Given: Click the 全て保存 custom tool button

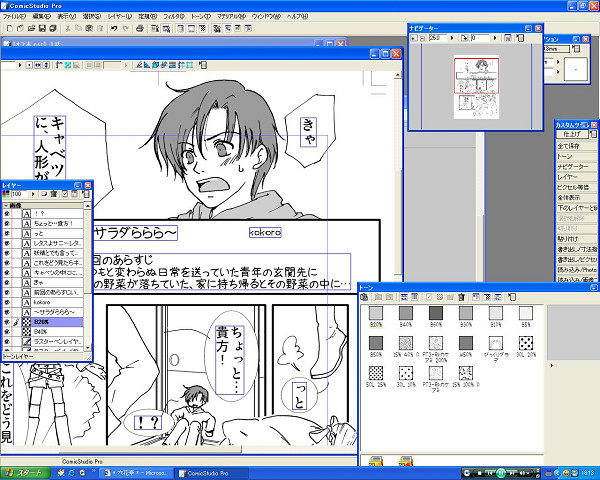Looking at the screenshot, I should [x=576, y=146].
